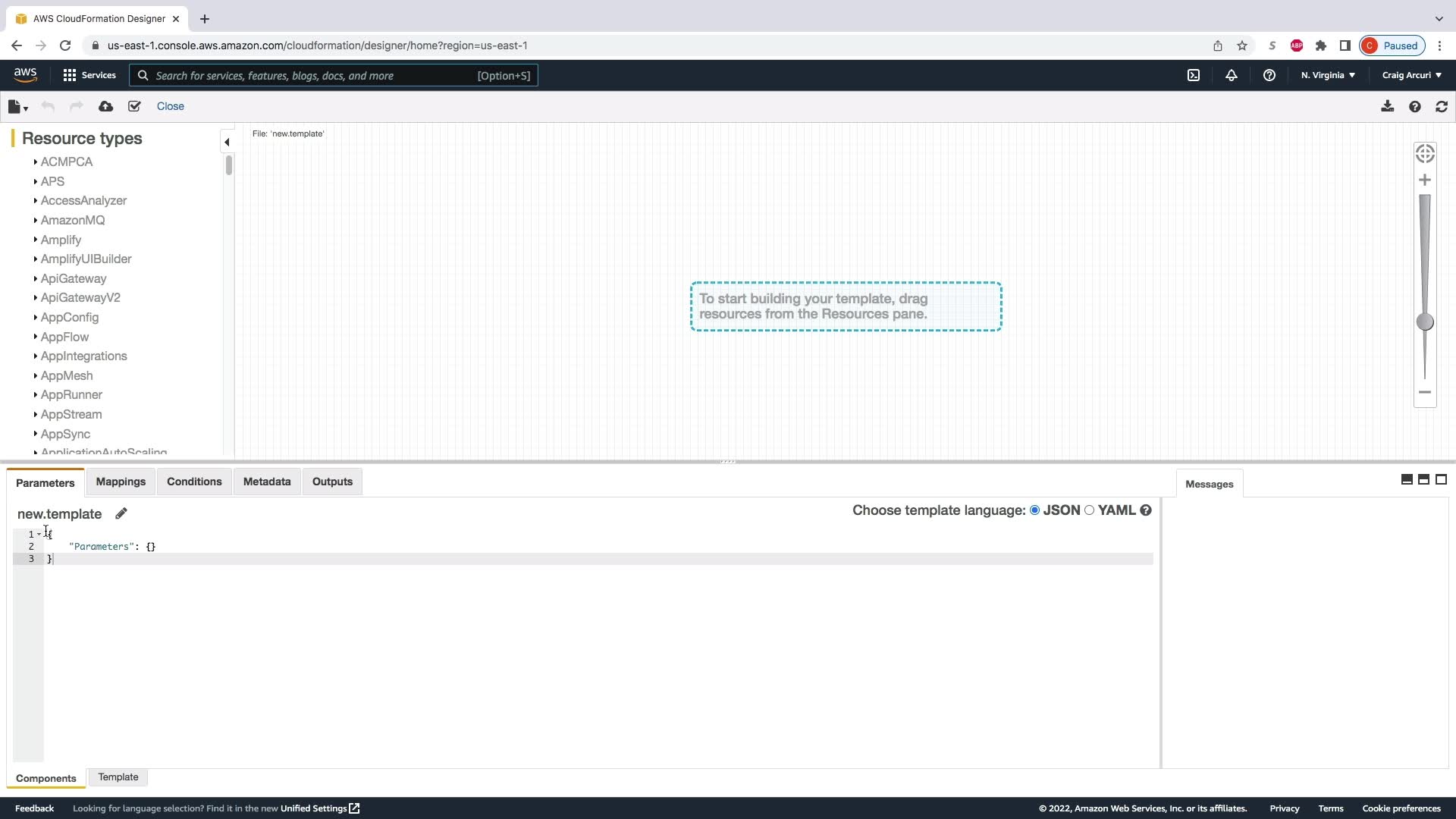Select the YAML template language radio

(x=1090, y=510)
